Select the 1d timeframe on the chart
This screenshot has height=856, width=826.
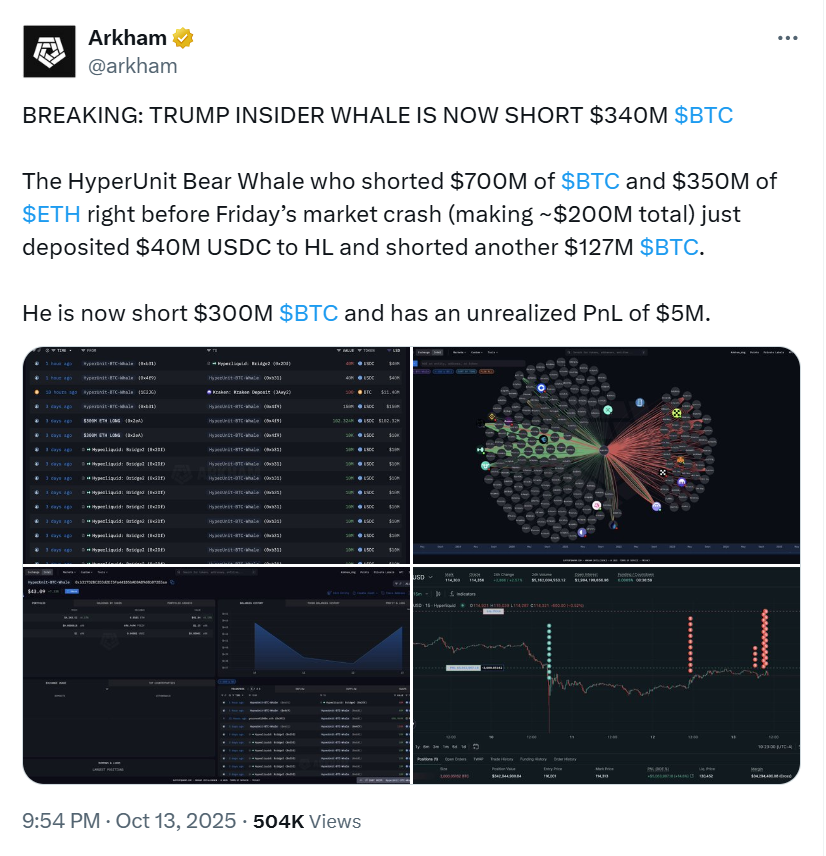pos(462,744)
